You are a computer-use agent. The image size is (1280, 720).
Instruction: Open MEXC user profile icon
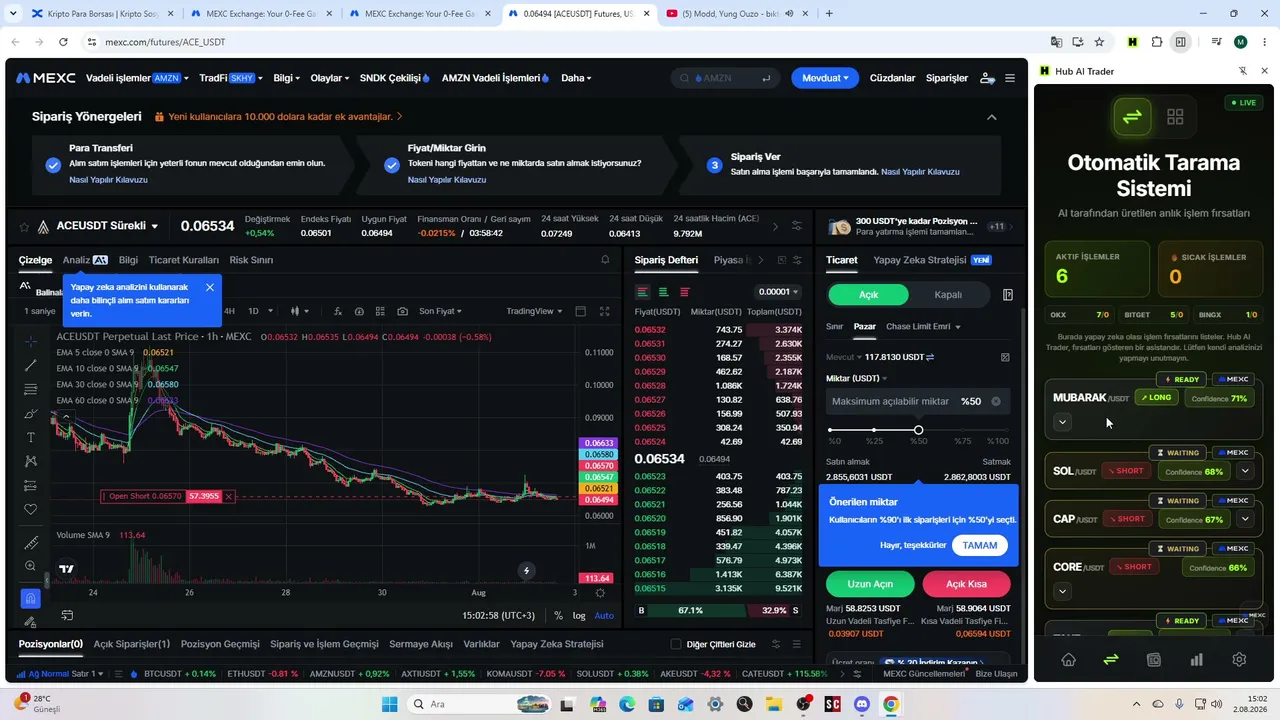tap(987, 78)
